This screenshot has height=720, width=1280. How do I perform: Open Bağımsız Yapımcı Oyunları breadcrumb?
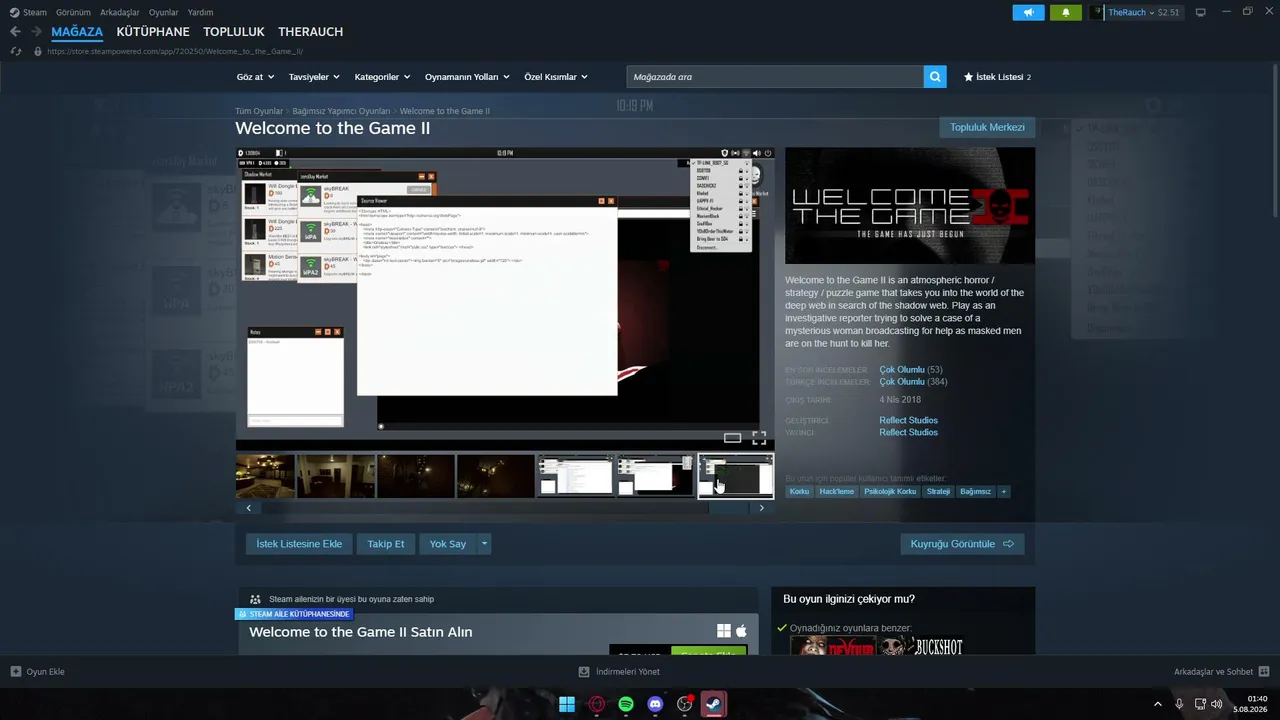(x=341, y=111)
